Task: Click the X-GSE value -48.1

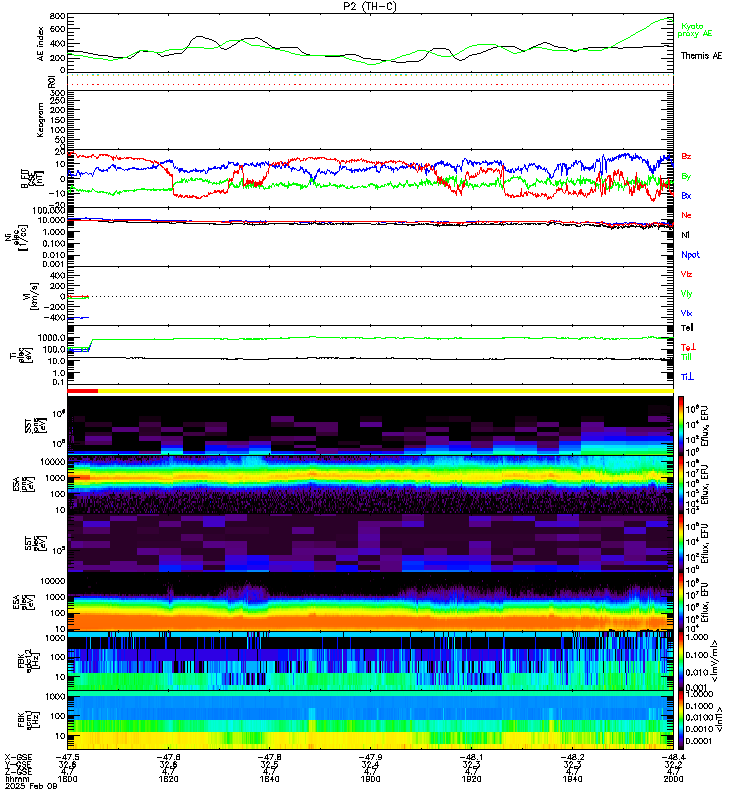Action: click(x=471, y=757)
